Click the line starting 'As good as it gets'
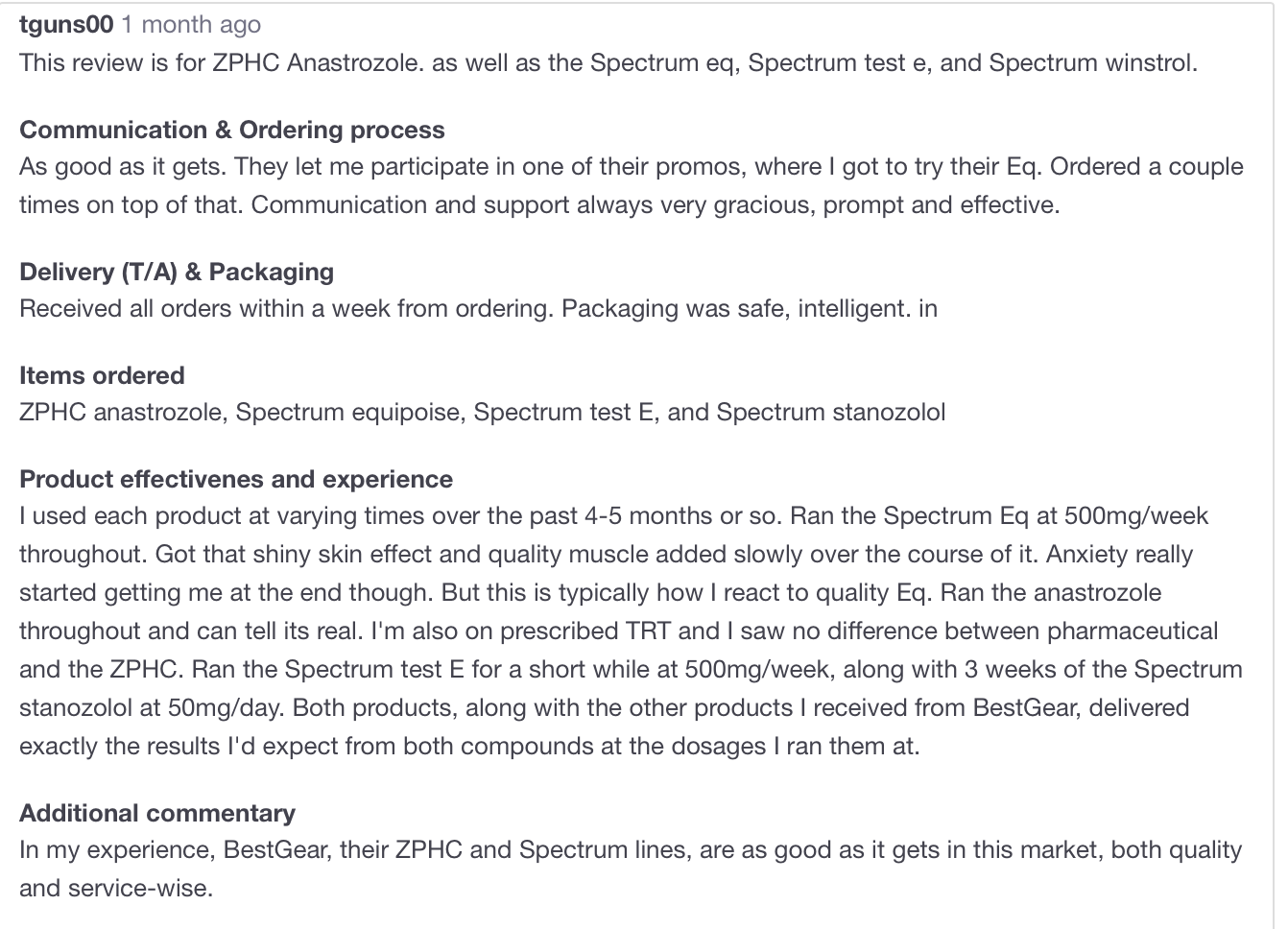This screenshot has height=929, width=1288. pos(632,167)
